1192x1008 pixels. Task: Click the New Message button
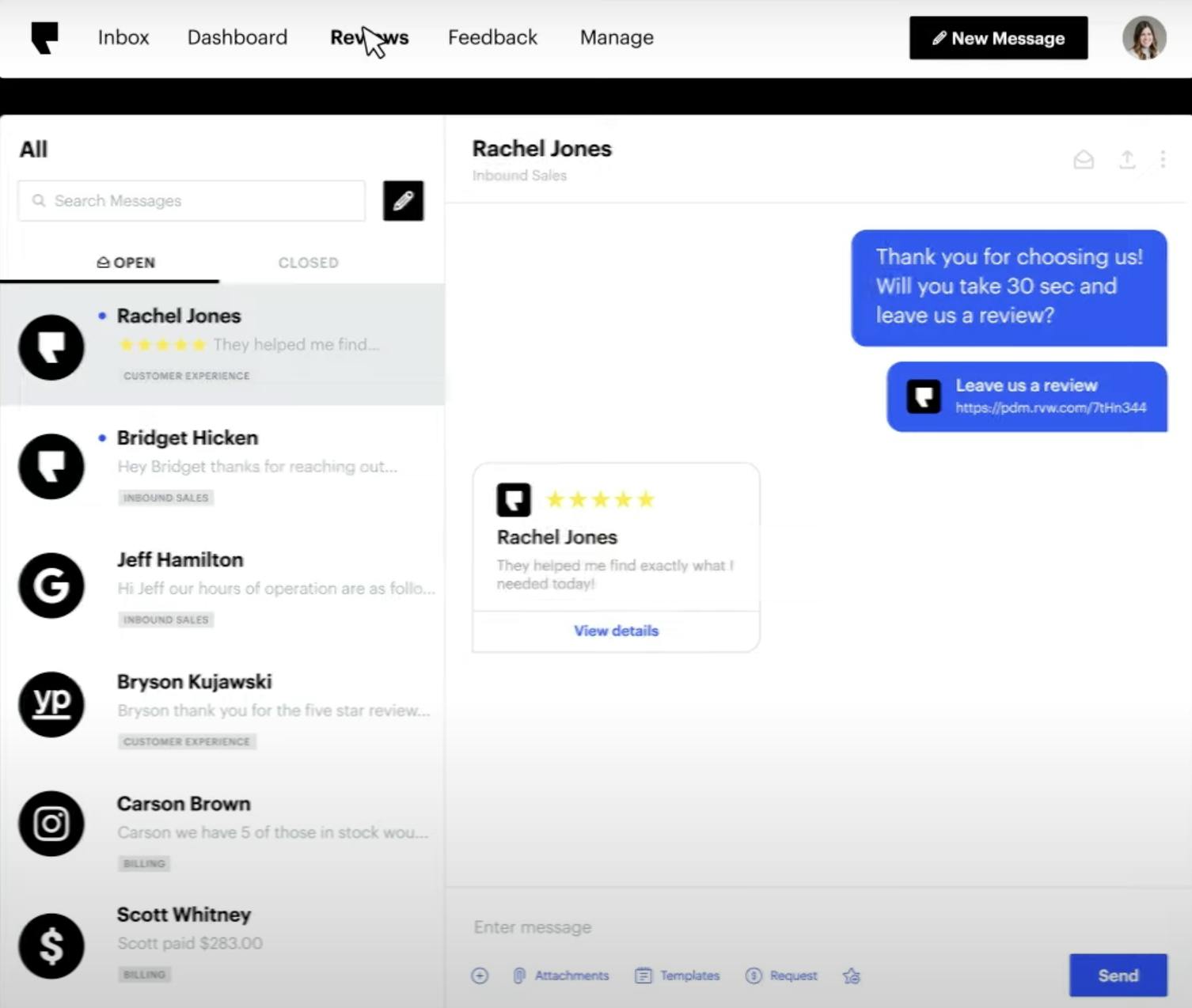[x=998, y=38]
